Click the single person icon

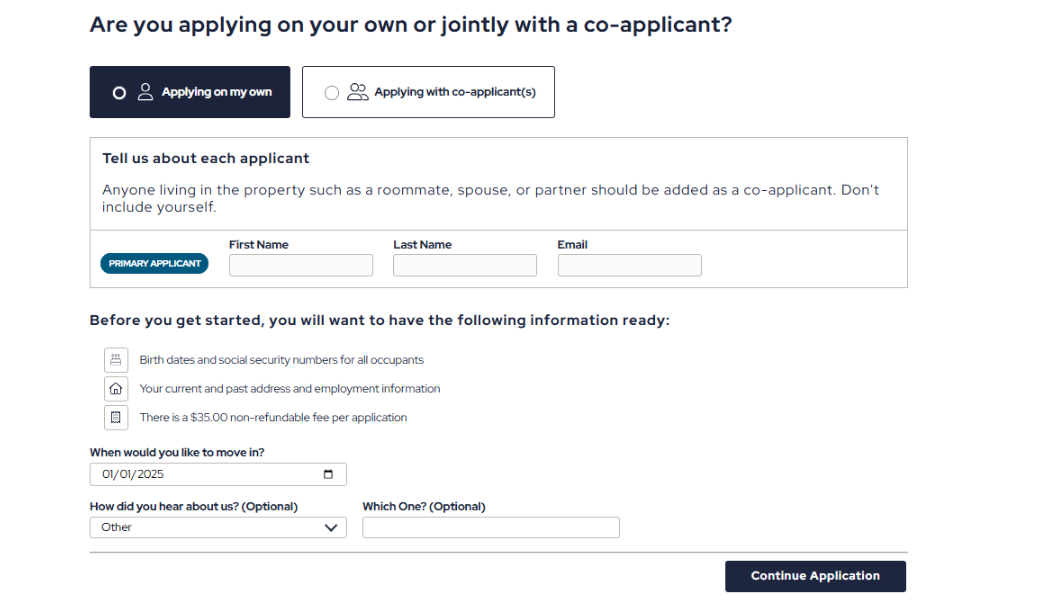[x=145, y=92]
